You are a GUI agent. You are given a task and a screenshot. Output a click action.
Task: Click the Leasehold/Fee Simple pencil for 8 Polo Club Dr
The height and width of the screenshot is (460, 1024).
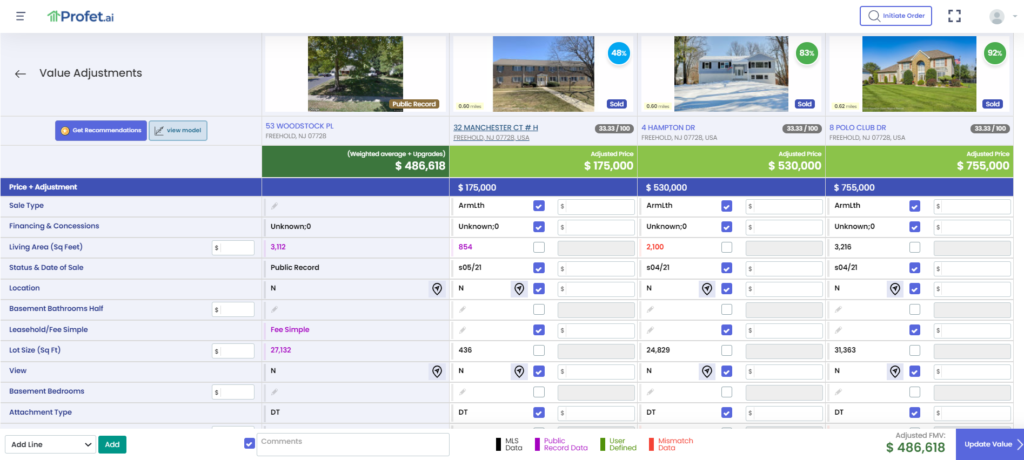(839, 330)
